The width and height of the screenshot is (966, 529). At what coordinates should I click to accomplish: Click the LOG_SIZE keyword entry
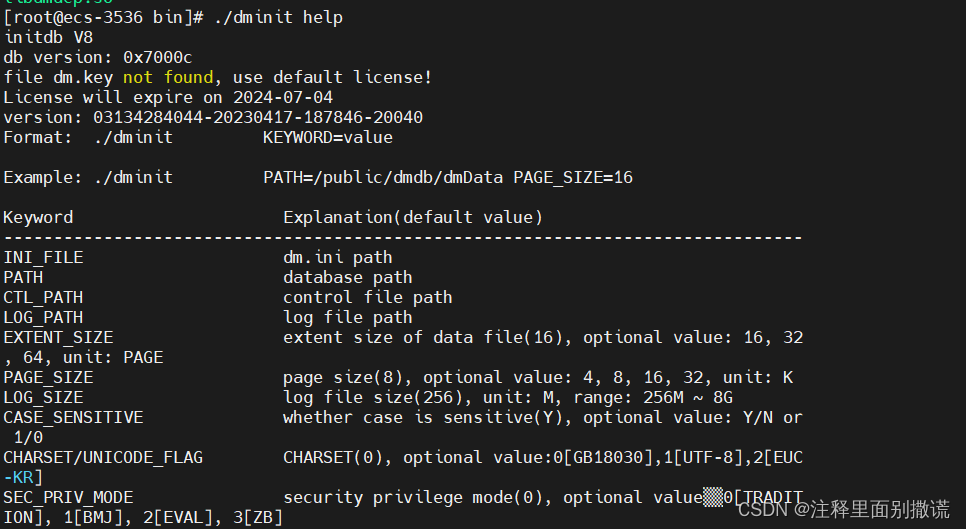[43, 397]
